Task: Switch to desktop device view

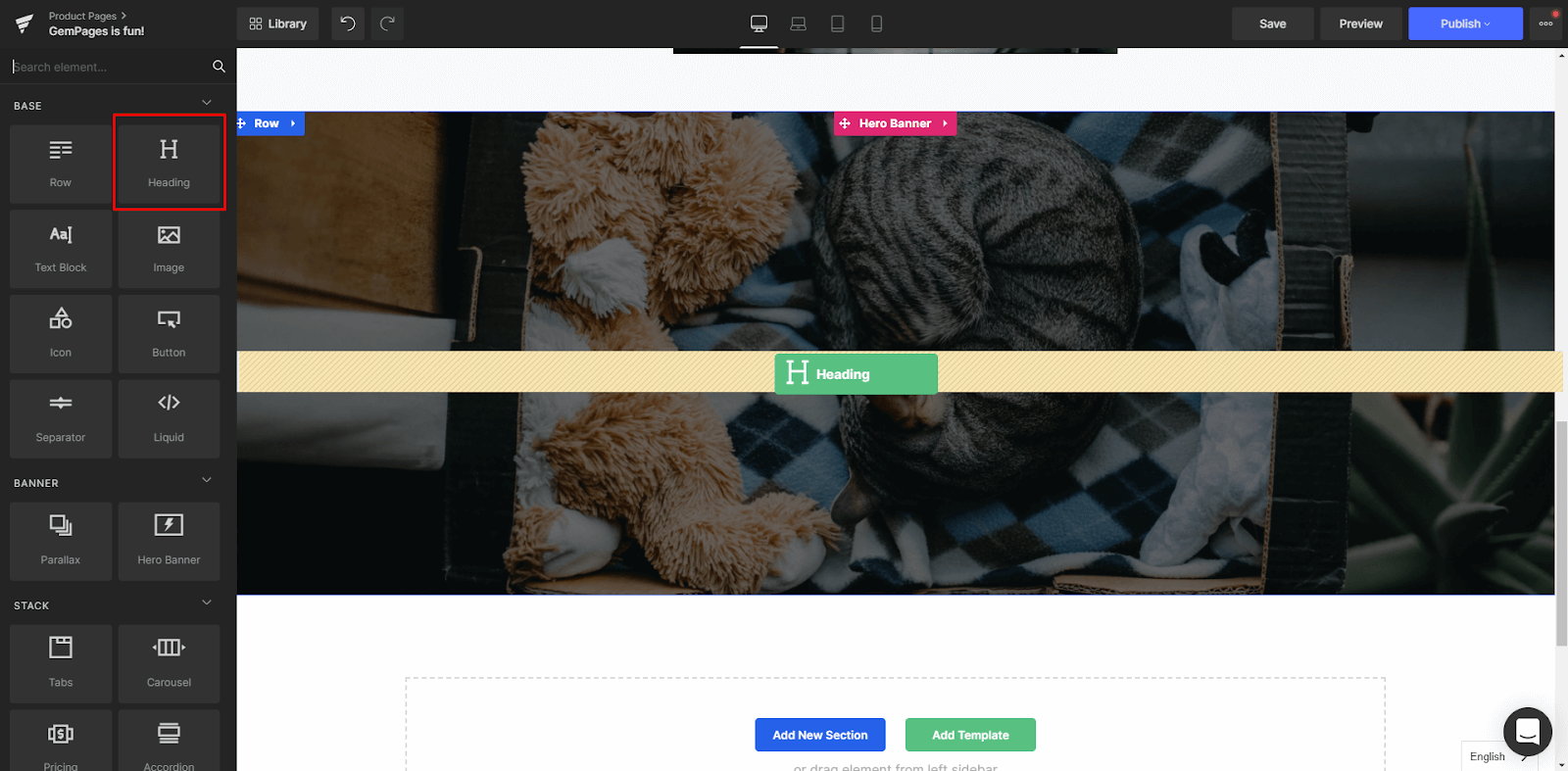Action: click(x=759, y=24)
